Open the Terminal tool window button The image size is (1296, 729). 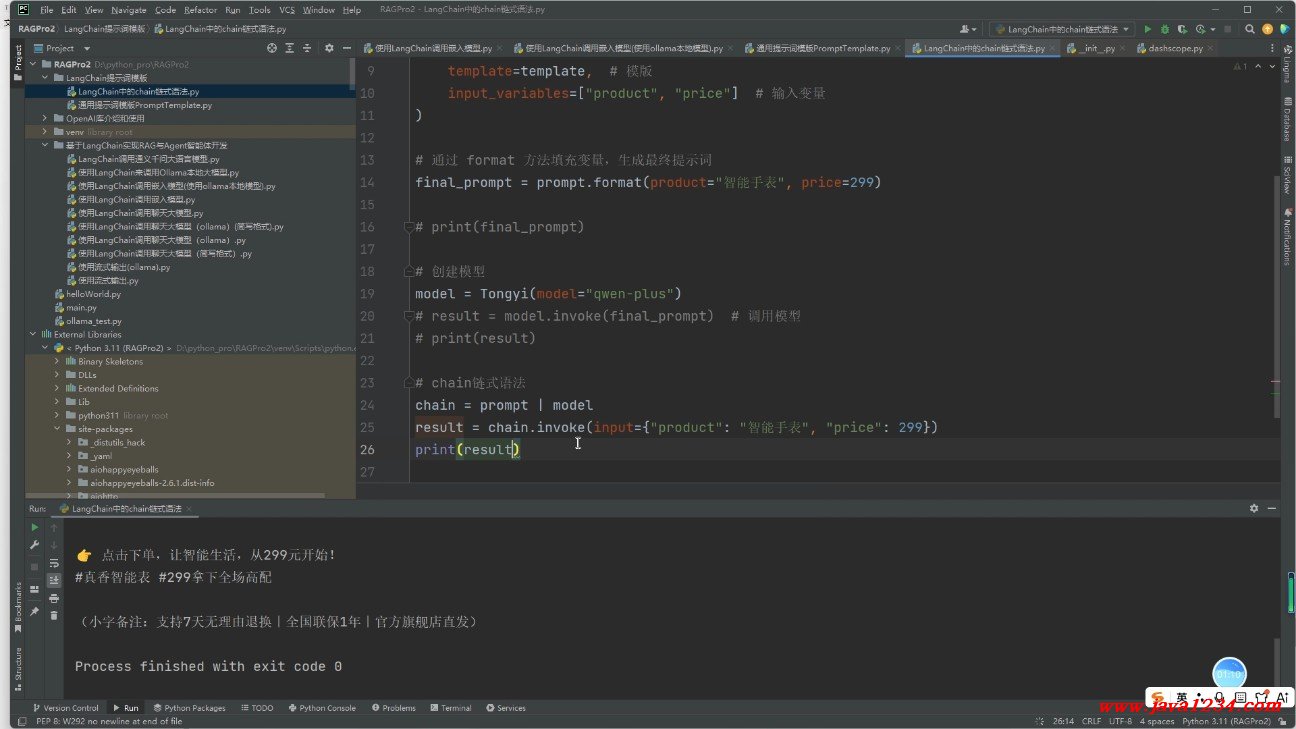click(450, 708)
